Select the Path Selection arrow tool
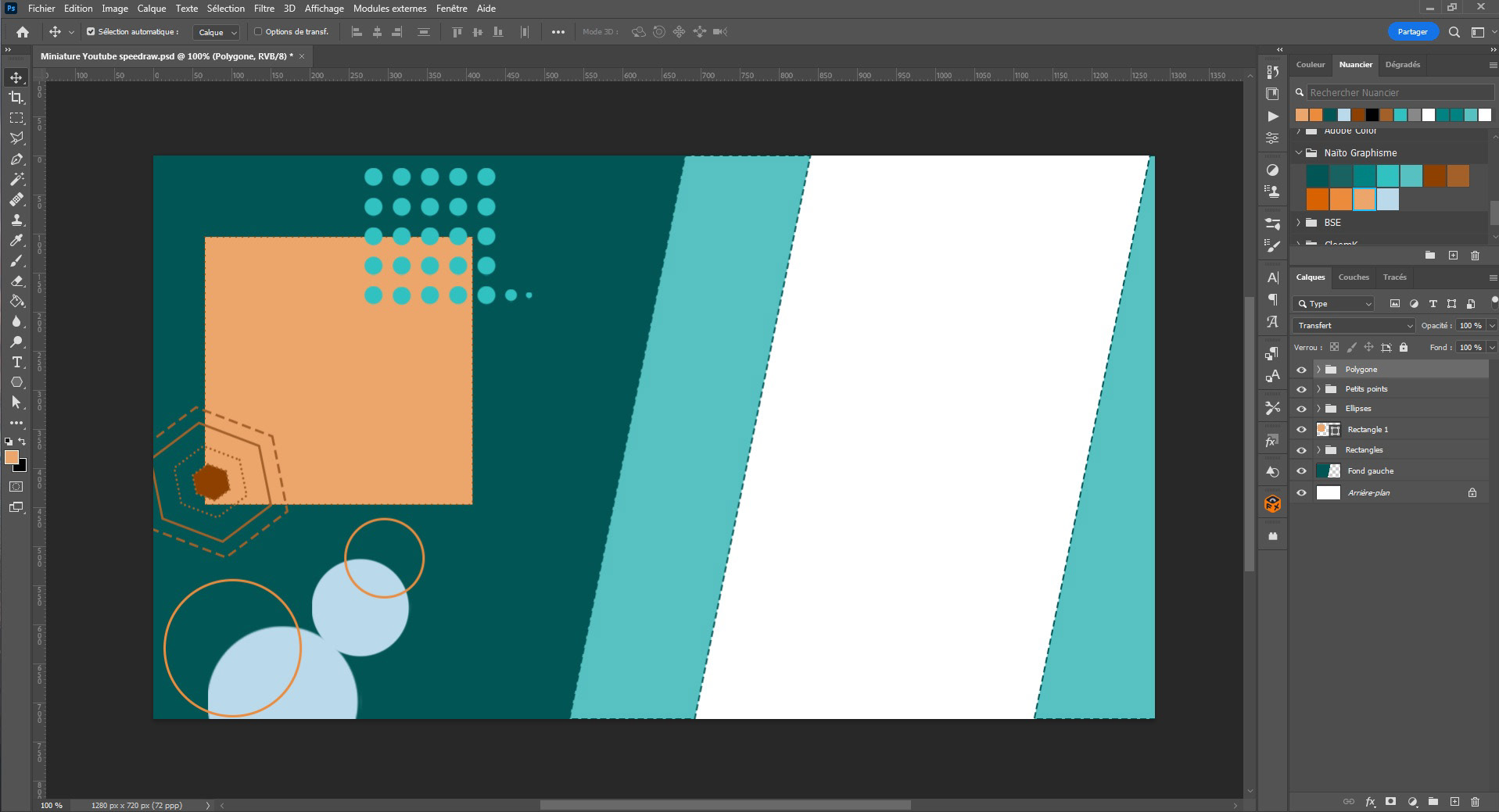Screen dimensions: 1499x812 click(16, 402)
